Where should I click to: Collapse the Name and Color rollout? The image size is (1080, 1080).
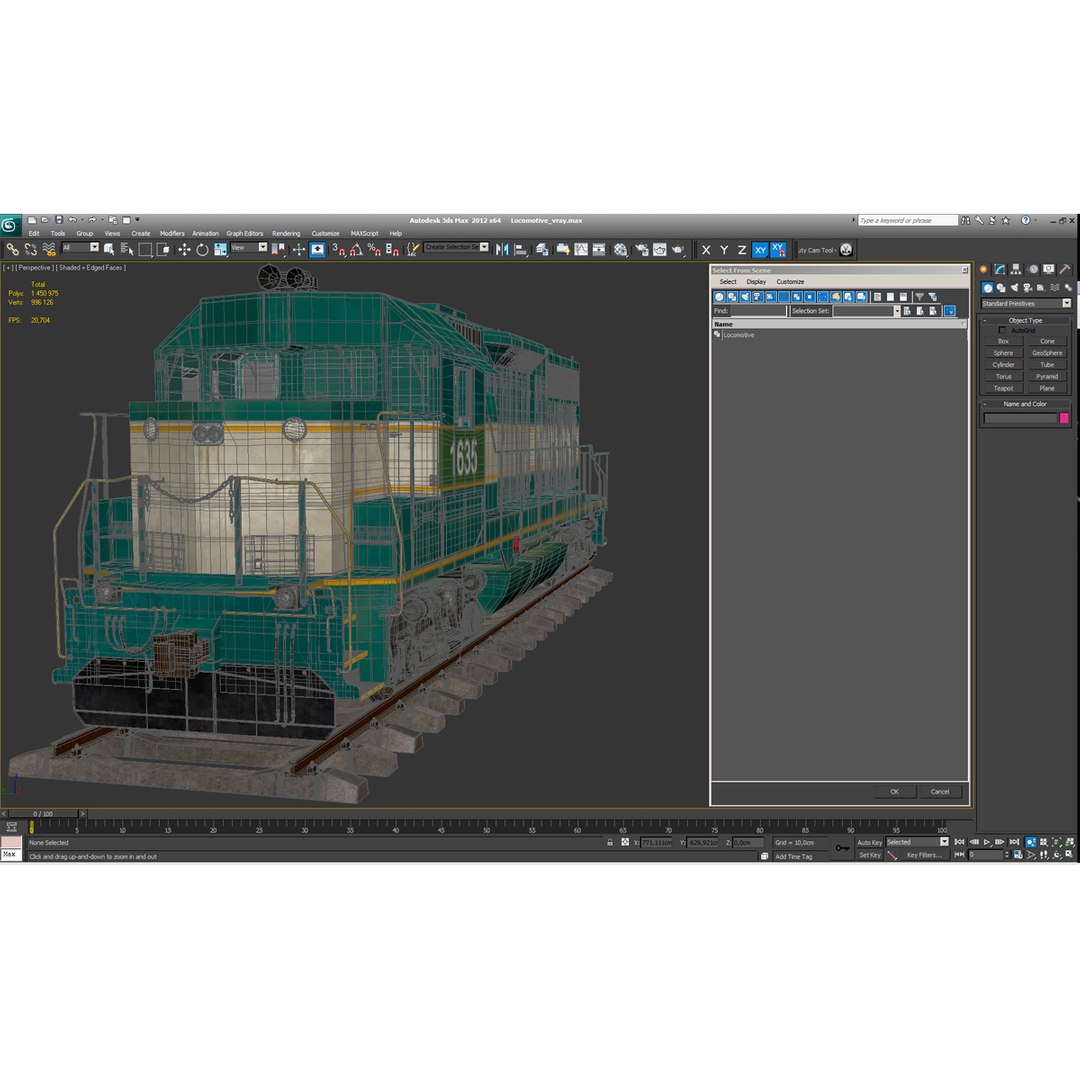point(1025,404)
